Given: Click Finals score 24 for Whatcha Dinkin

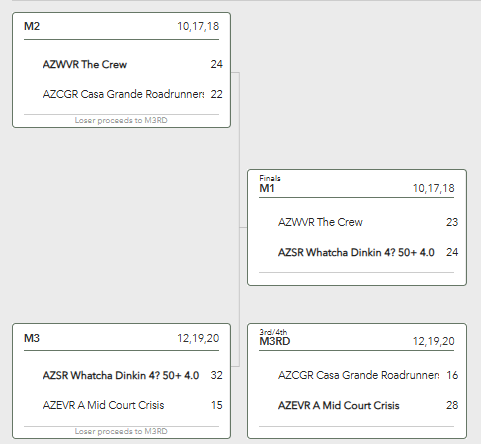Looking at the screenshot, I should click(452, 252).
